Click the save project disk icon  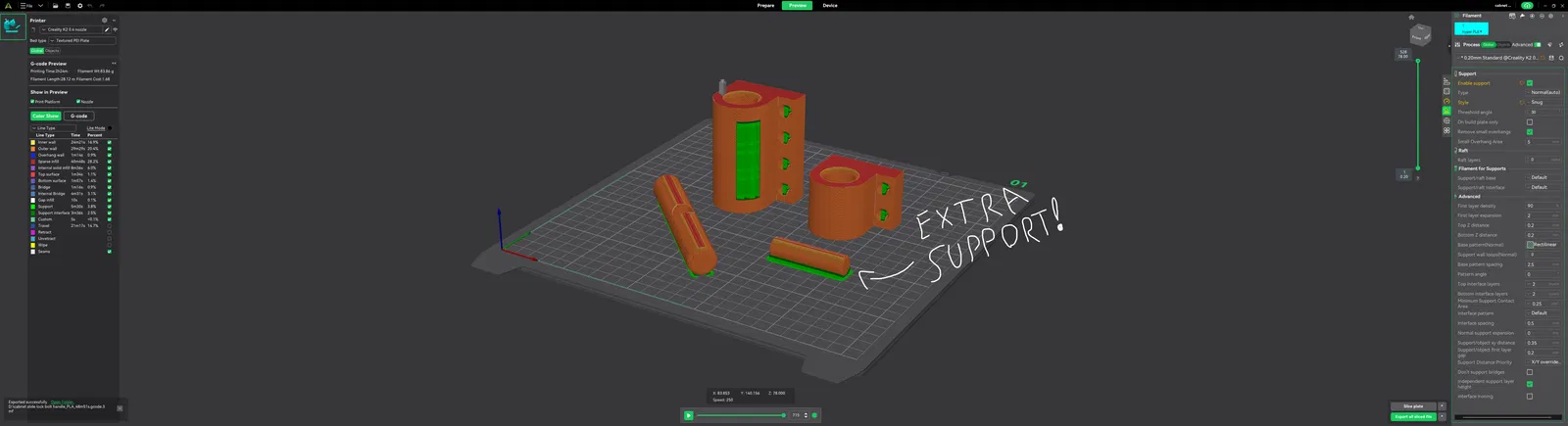(x=68, y=6)
